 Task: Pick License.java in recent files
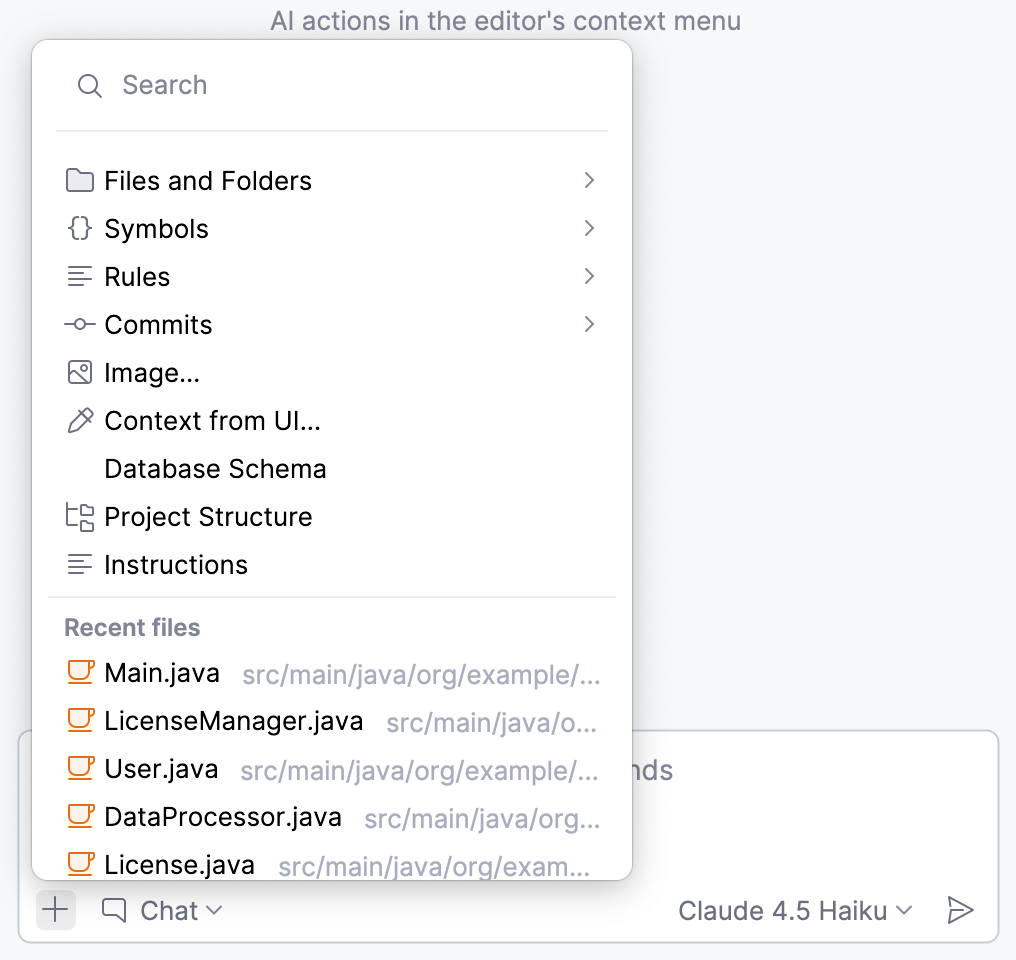[x=179, y=864]
